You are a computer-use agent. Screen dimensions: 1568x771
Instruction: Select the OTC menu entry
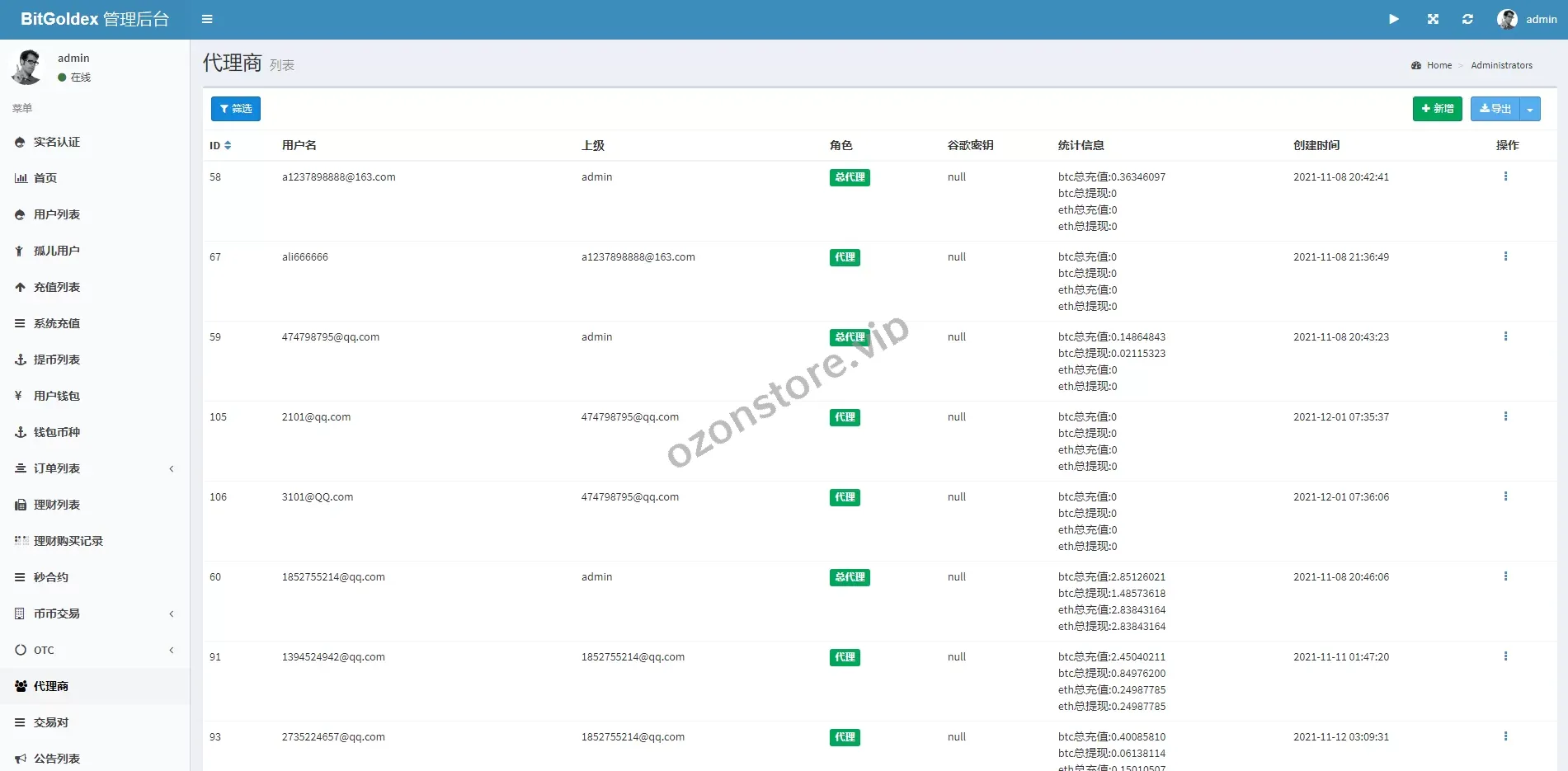click(43, 650)
